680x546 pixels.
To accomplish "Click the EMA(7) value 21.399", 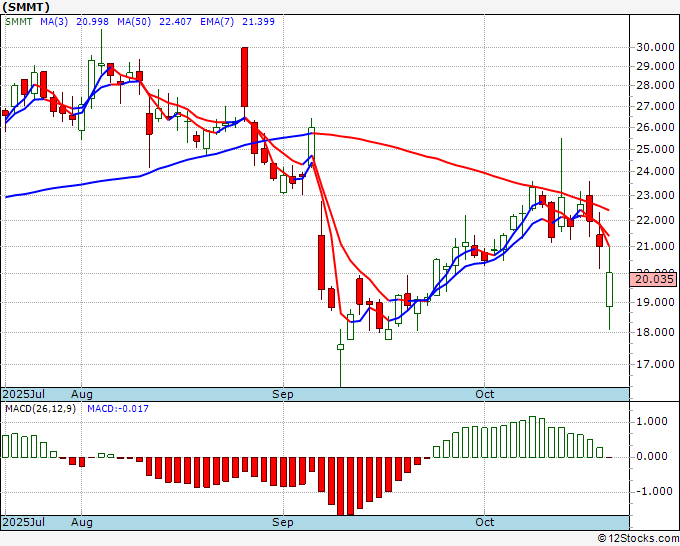I will (x=258, y=22).
